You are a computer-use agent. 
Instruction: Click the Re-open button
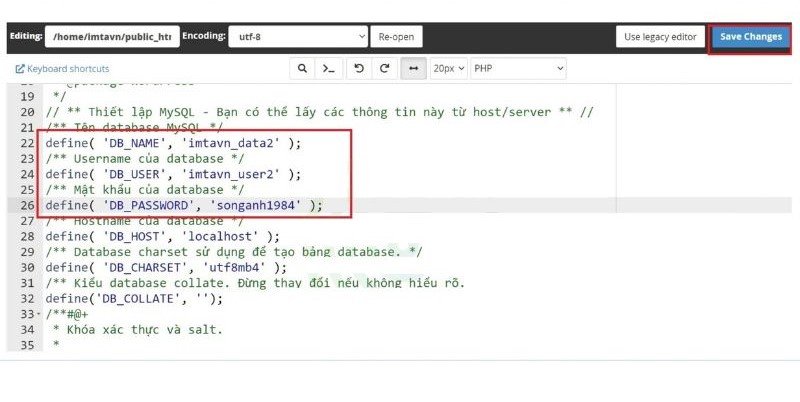click(398, 37)
